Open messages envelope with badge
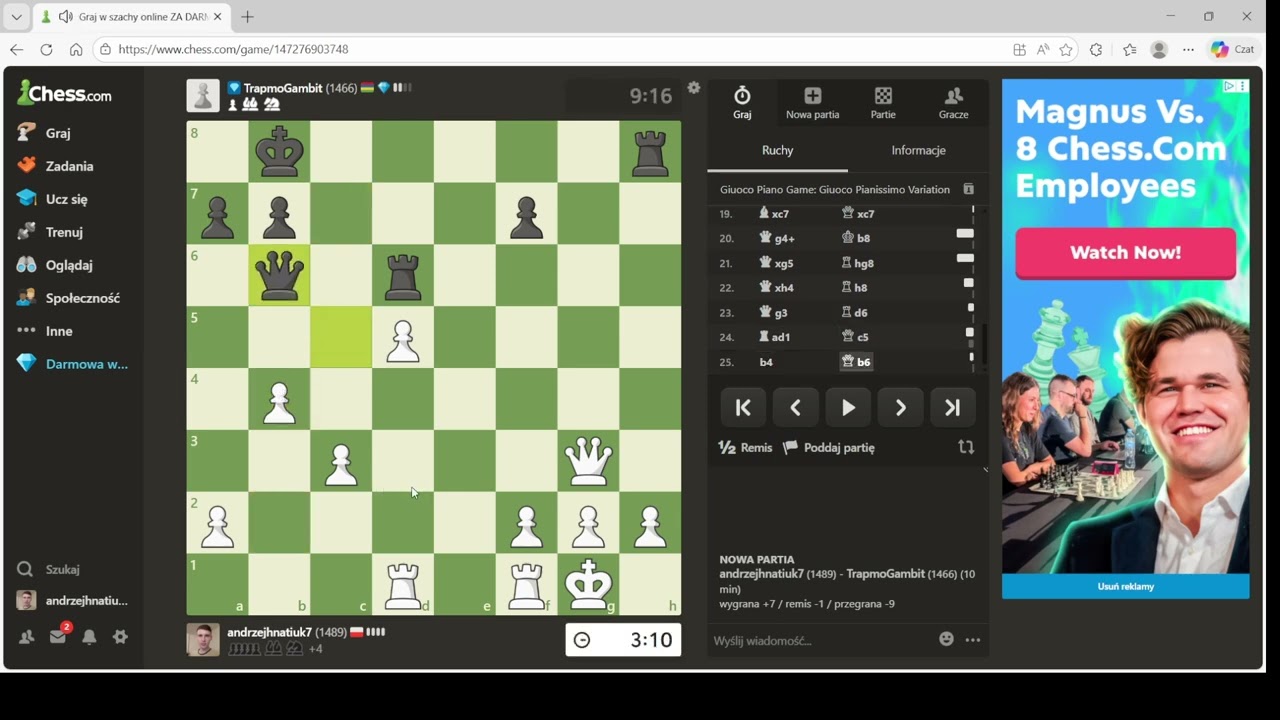Viewport: 1280px width, 720px height. [58, 636]
